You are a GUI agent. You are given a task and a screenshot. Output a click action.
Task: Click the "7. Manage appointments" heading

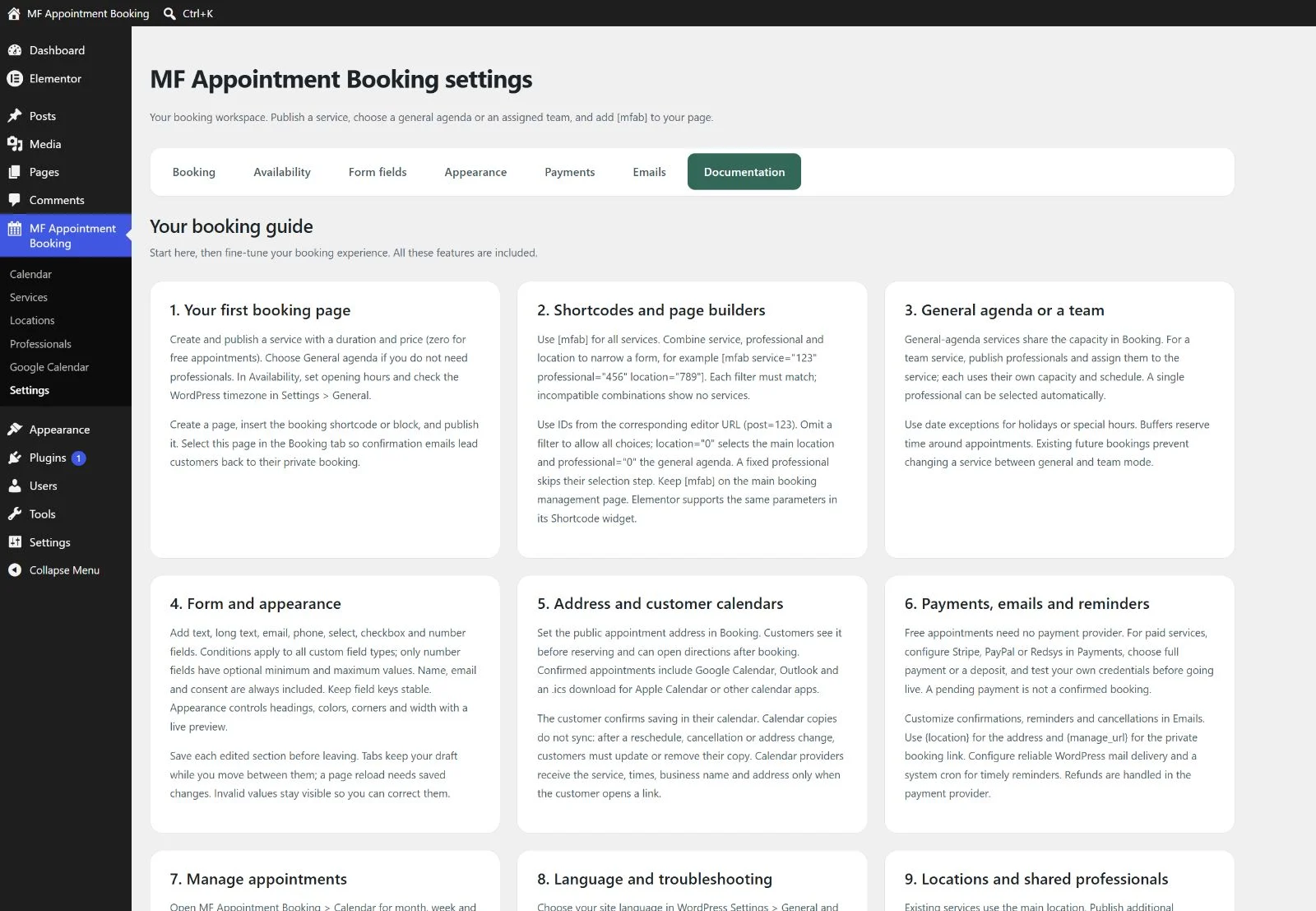[x=258, y=879]
